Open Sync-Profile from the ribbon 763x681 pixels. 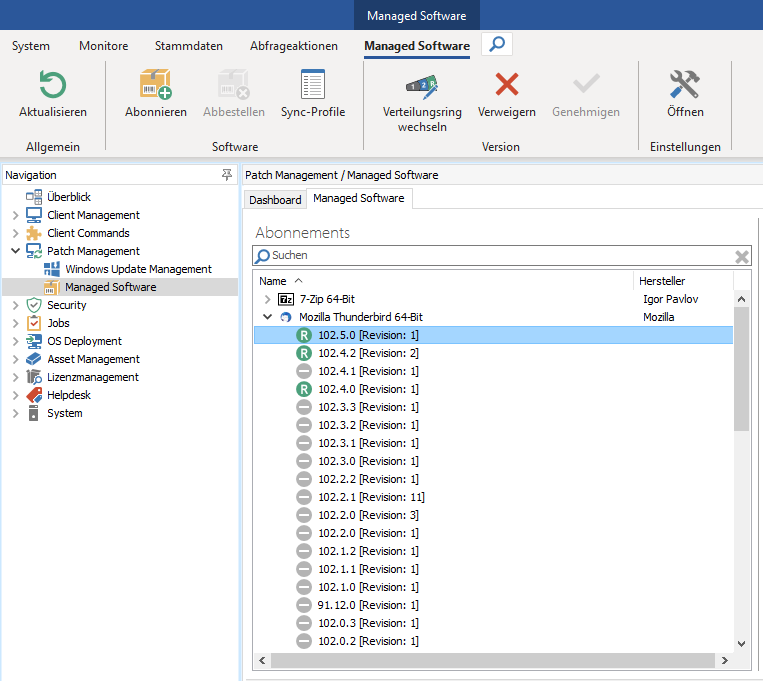pos(312,84)
